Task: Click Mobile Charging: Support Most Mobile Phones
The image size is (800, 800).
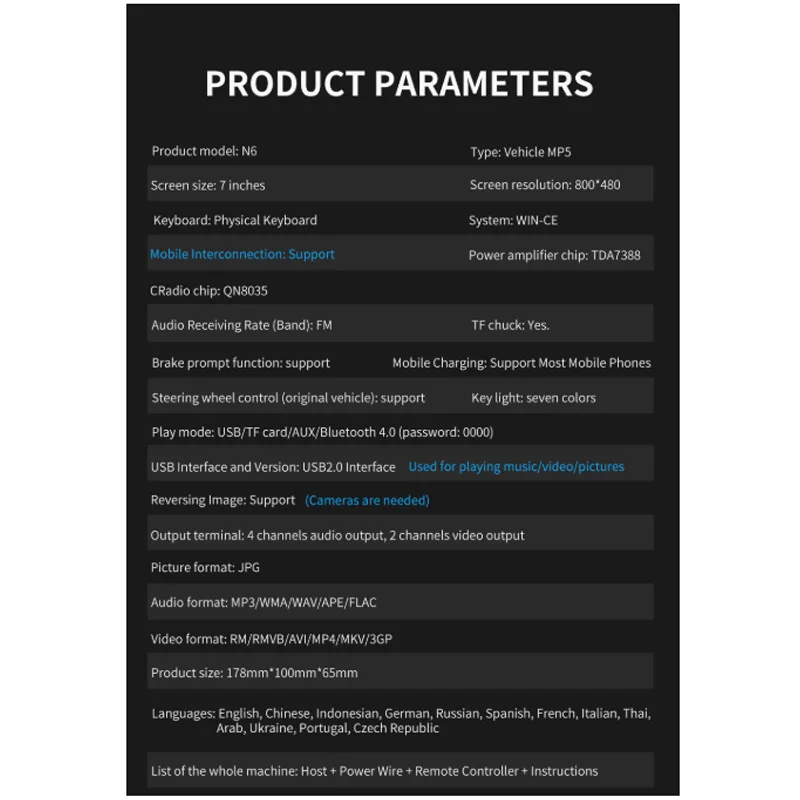Action: click(521, 363)
